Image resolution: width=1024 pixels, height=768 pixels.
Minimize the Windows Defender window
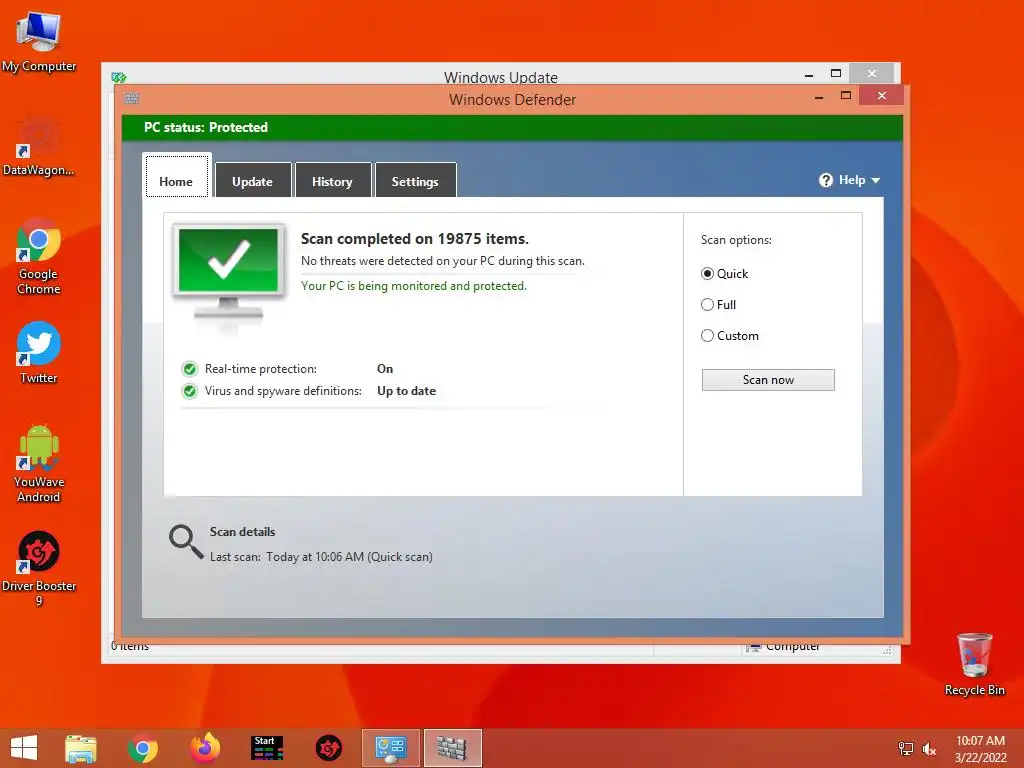pyautogui.click(x=819, y=97)
